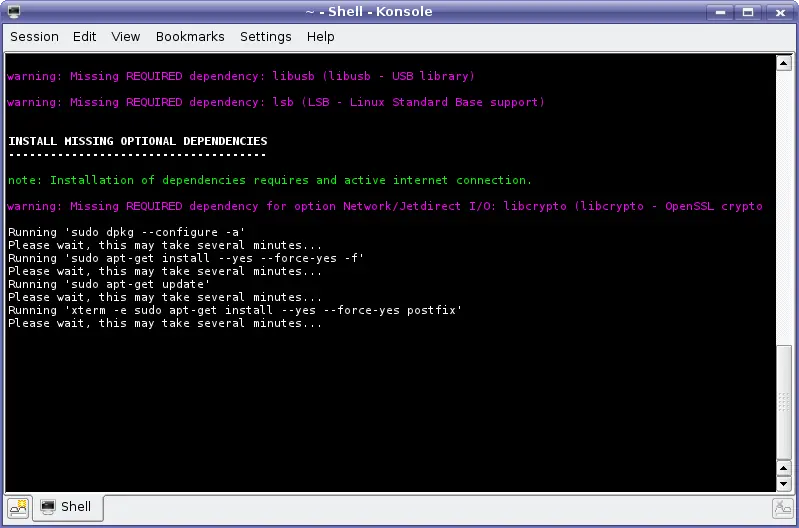Viewport: 799px width, 528px height.
Task: Click the scroll down arrow
Action: coord(784,484)
